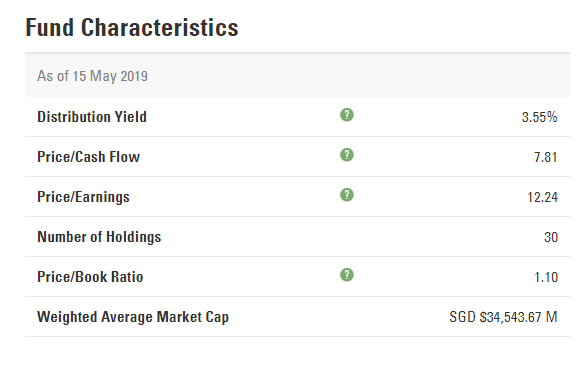Select the 1.10 price/book value
This screenshot has width=581, height=365.
pyautogui.click(x=546, y=277)
